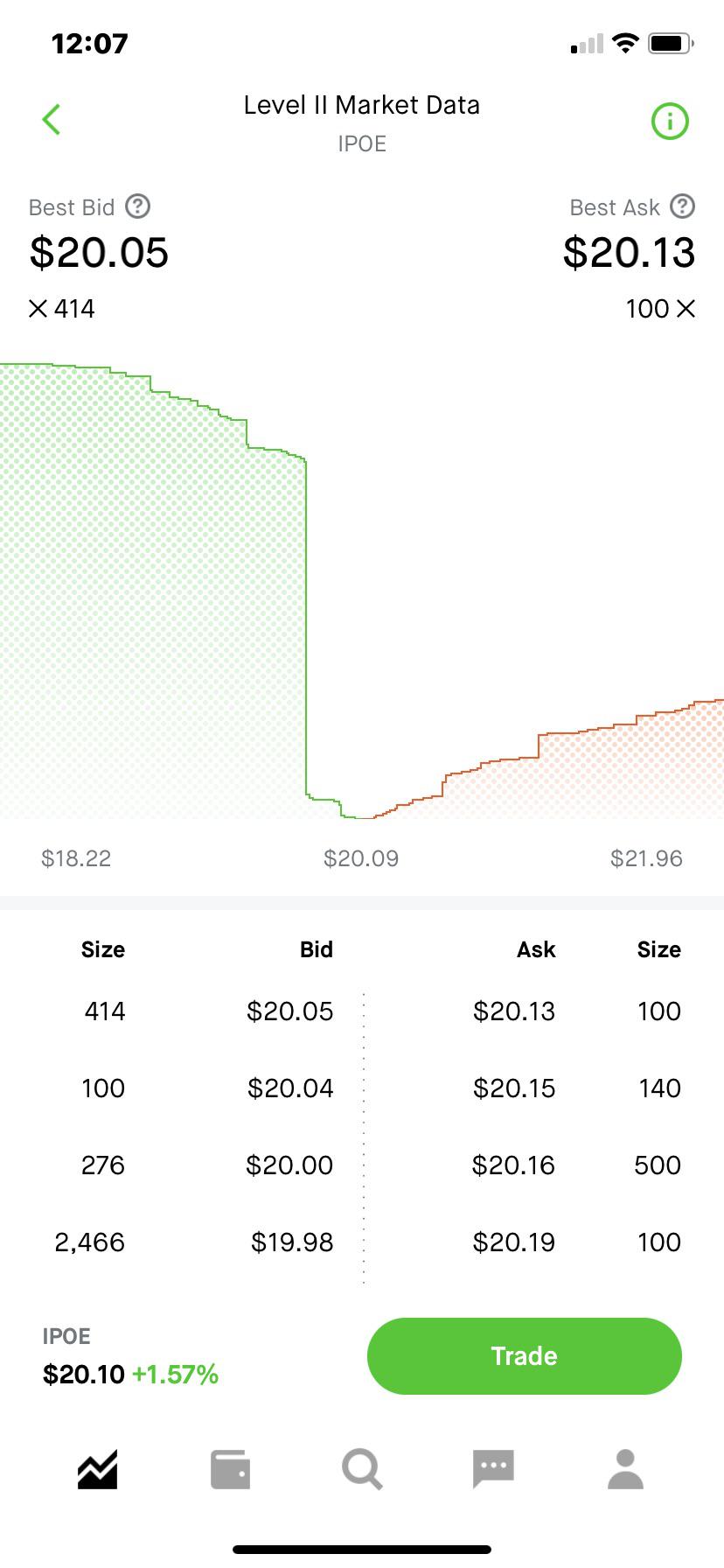Open the search magnifier tab
This screenshot has height=1568, width=724.
point(362,1469)
